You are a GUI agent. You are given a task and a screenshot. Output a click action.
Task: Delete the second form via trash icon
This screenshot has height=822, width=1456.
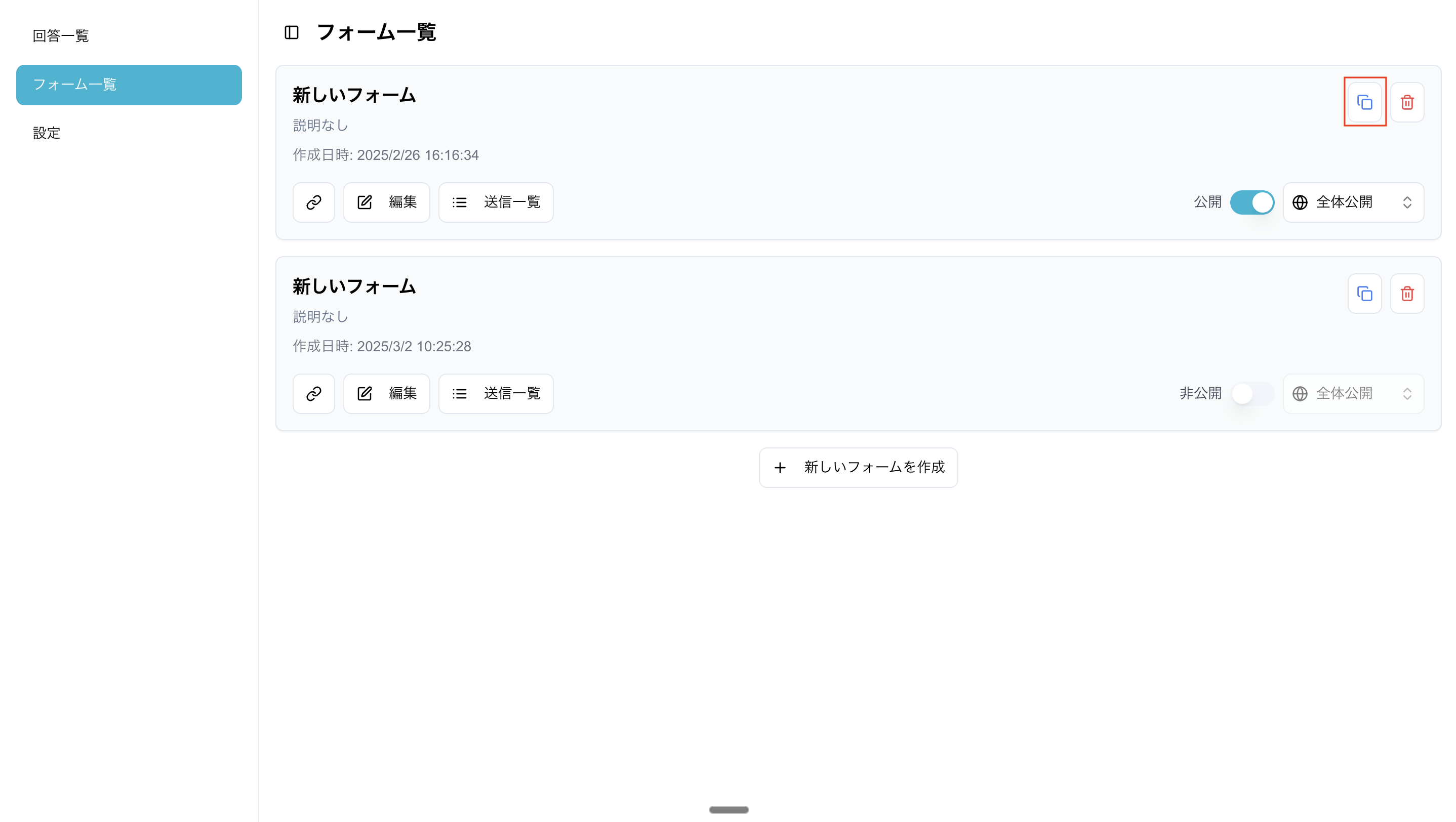coord(1407,294)
